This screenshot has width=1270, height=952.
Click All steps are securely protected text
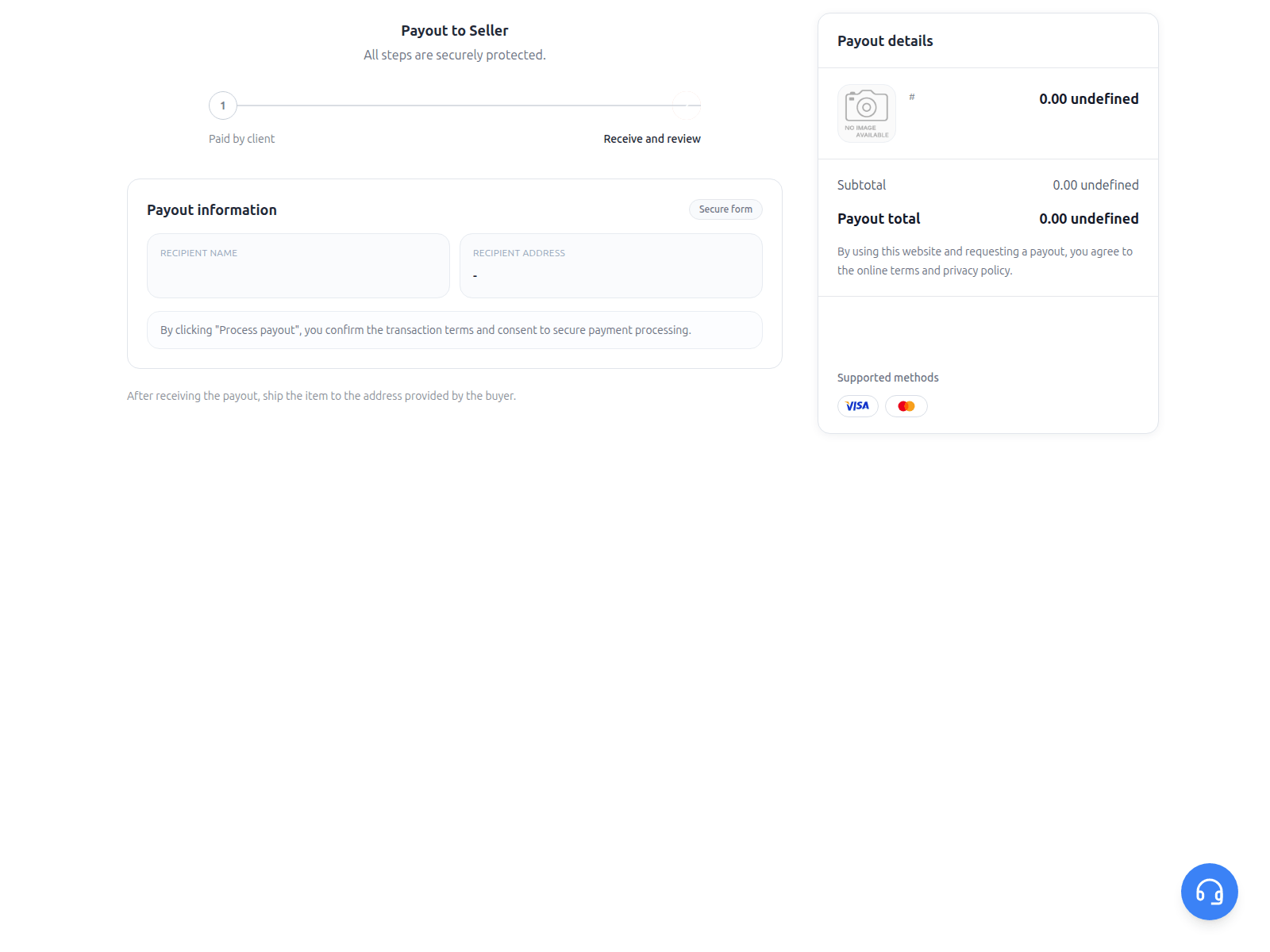tap(455, 55)
